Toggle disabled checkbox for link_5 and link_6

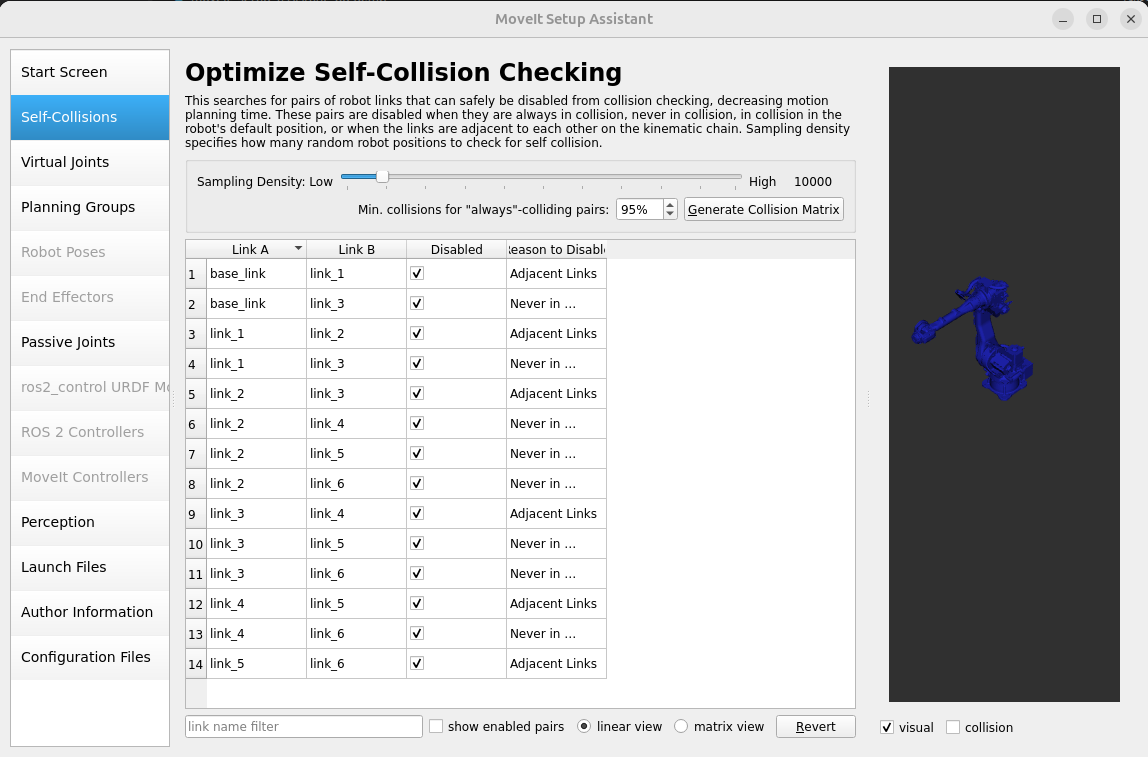click(417, 663)
